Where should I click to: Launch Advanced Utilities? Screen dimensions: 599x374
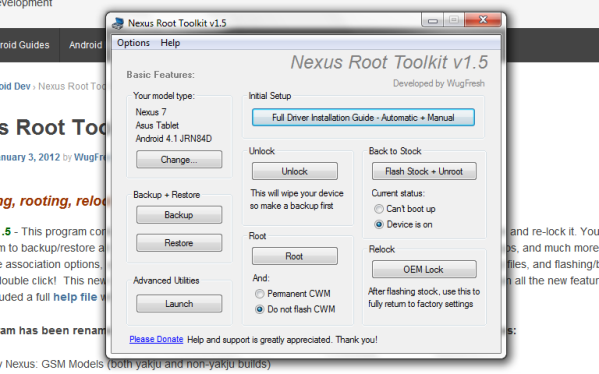point(179,304)
